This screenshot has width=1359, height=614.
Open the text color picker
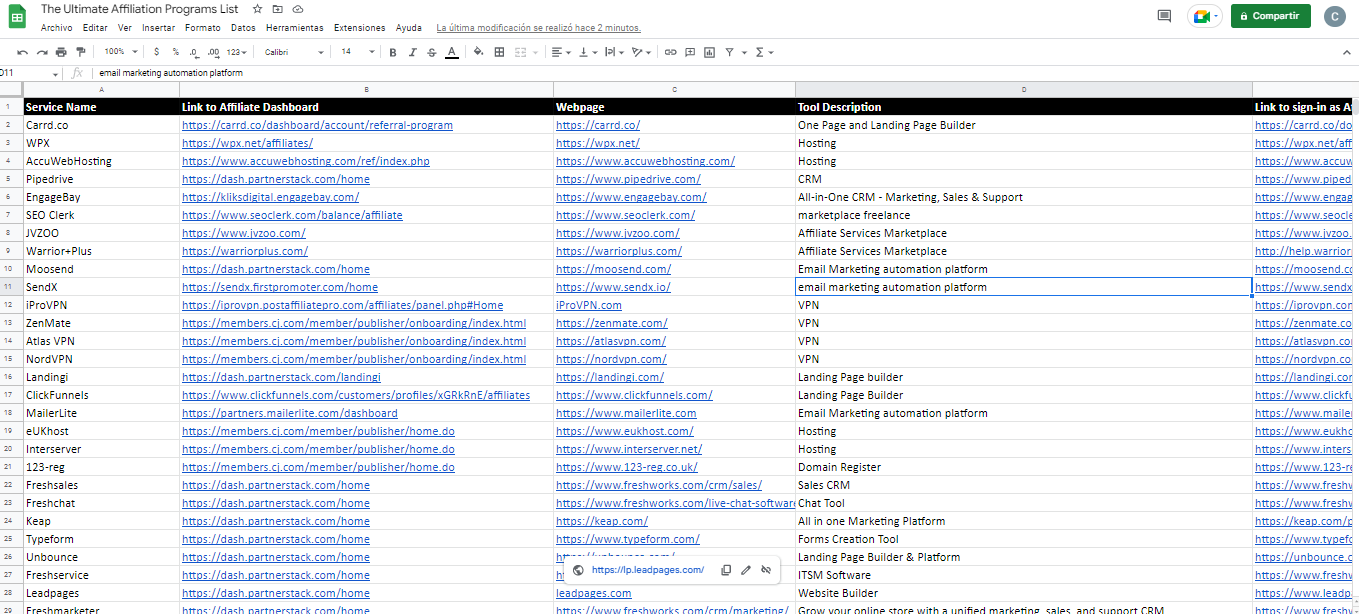451,52
